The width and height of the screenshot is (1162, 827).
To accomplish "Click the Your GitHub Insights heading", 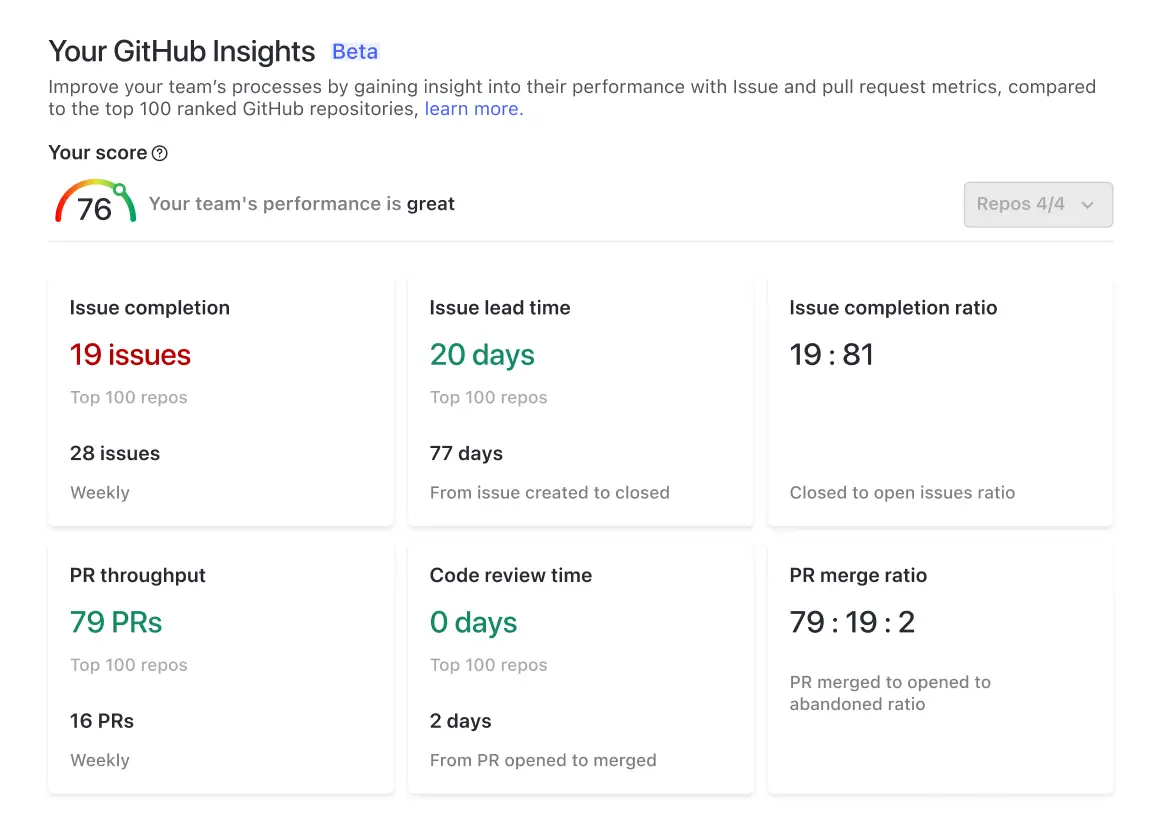I will click(182, 51).
